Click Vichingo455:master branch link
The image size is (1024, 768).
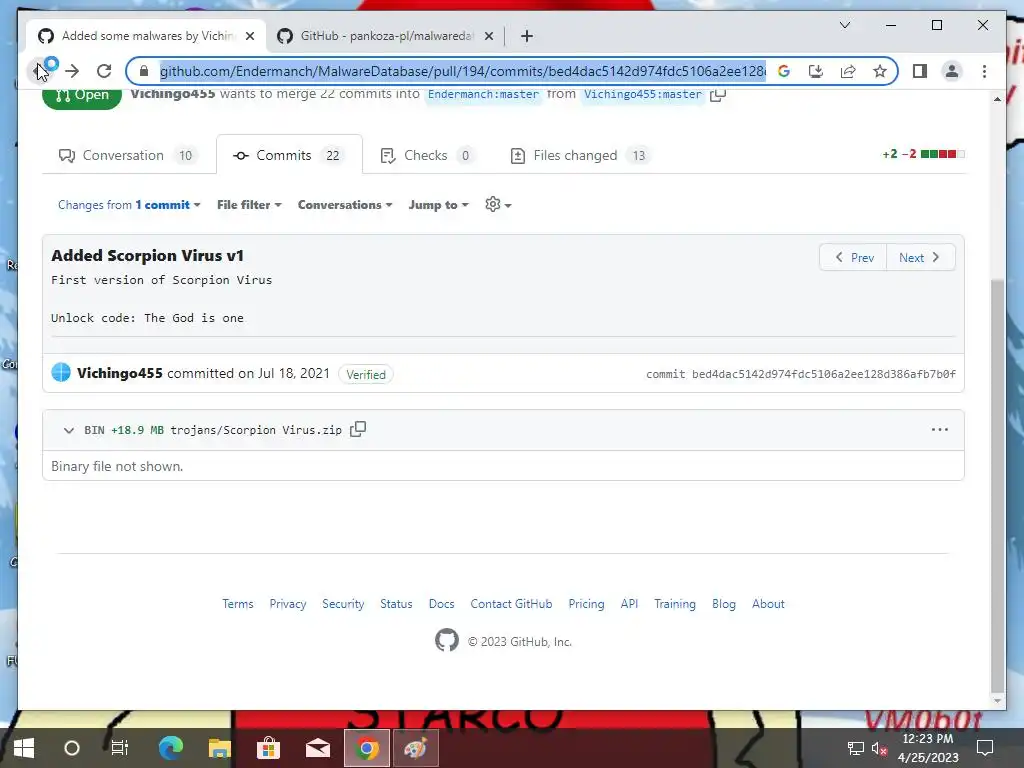point(643,95)
